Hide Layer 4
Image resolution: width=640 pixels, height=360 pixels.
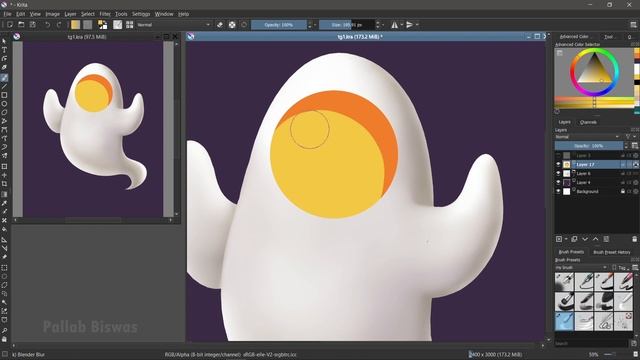[x=558, y=182]
